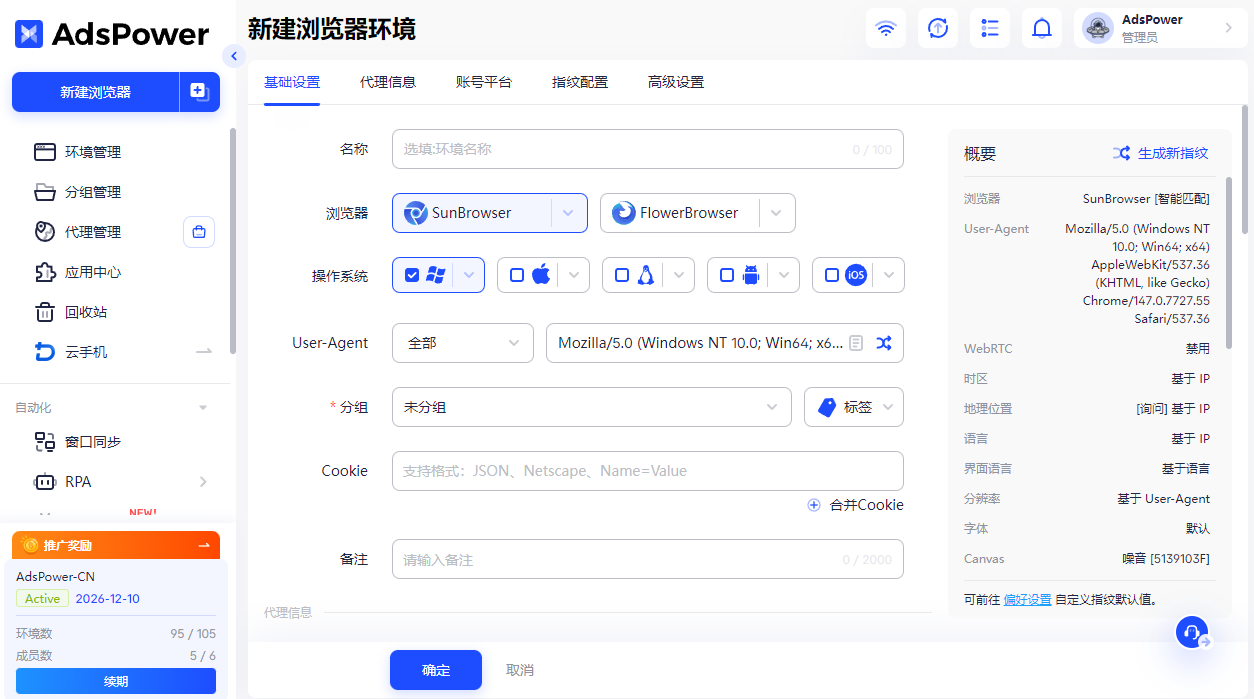Open the 标签 dropdown

coord(854,407)
